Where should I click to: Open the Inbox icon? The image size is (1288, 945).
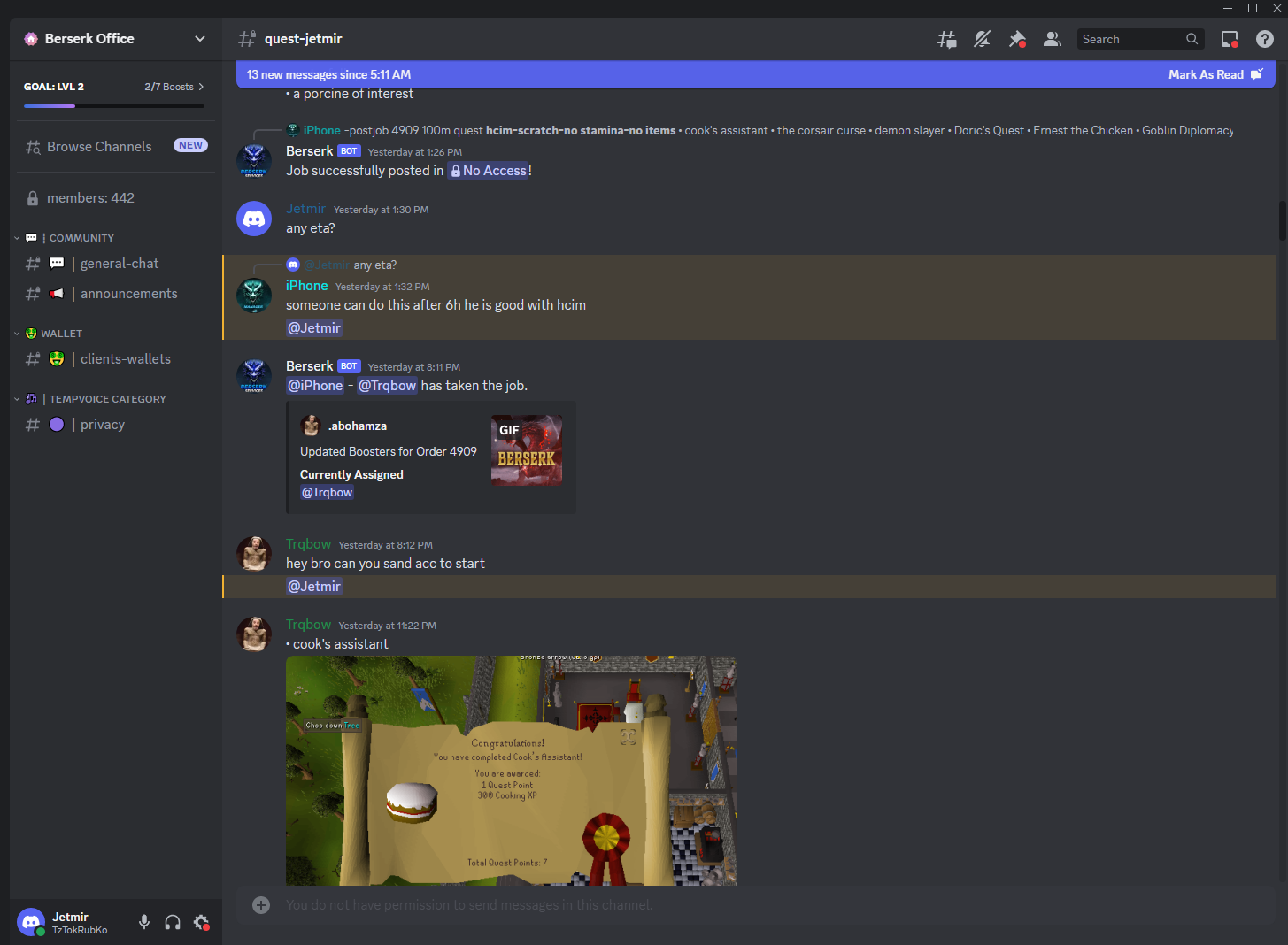click(1230, 39)
